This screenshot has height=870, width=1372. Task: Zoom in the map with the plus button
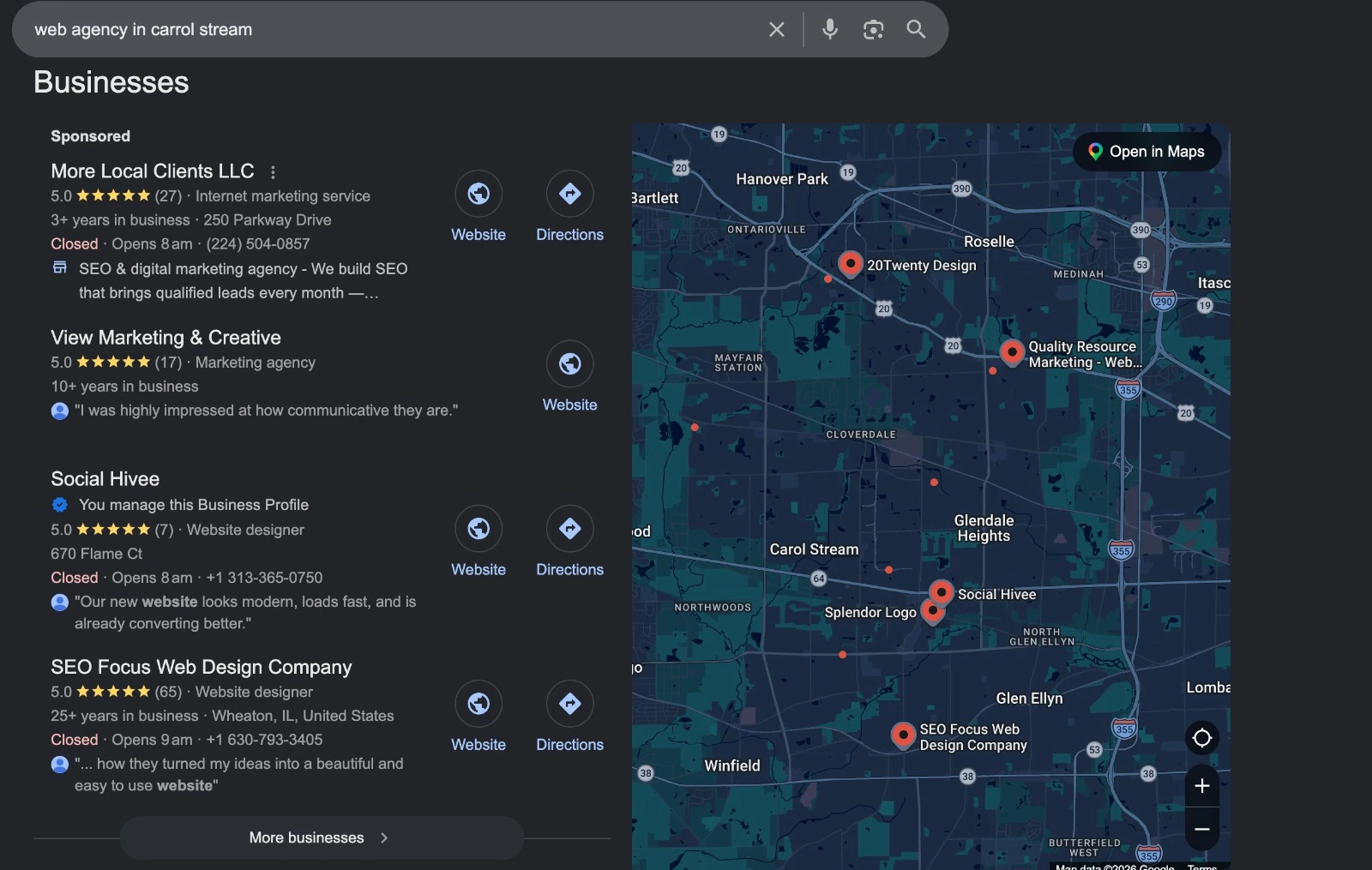1202,786
